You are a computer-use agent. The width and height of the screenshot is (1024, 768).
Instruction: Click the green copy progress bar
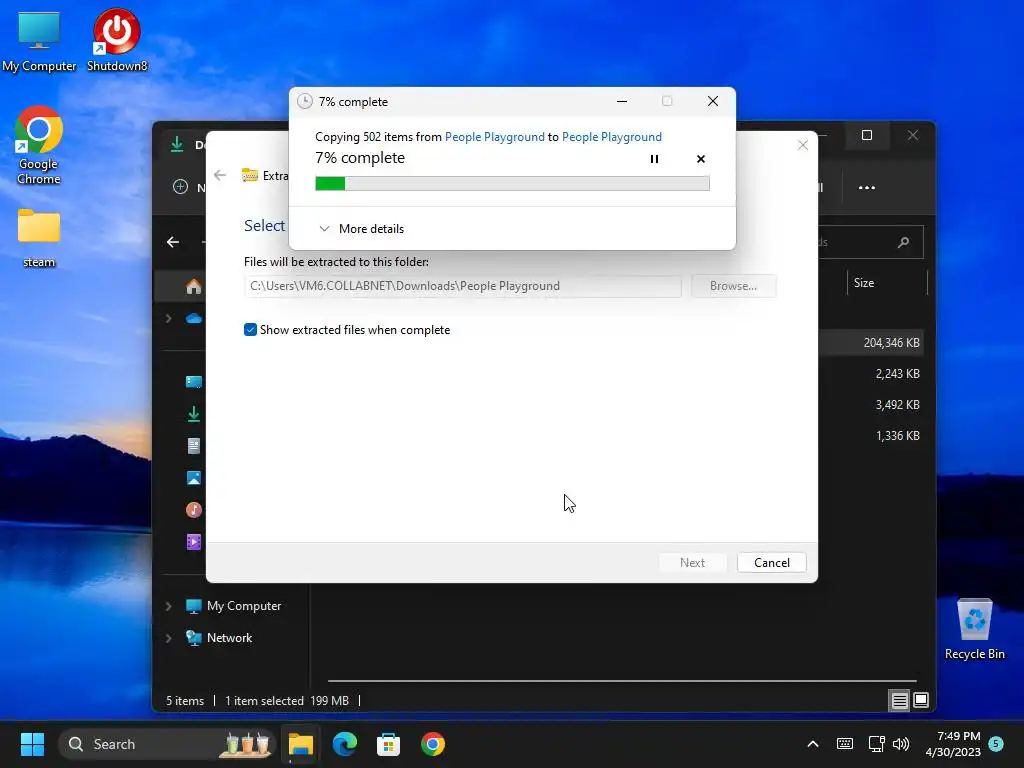point(512,184)
